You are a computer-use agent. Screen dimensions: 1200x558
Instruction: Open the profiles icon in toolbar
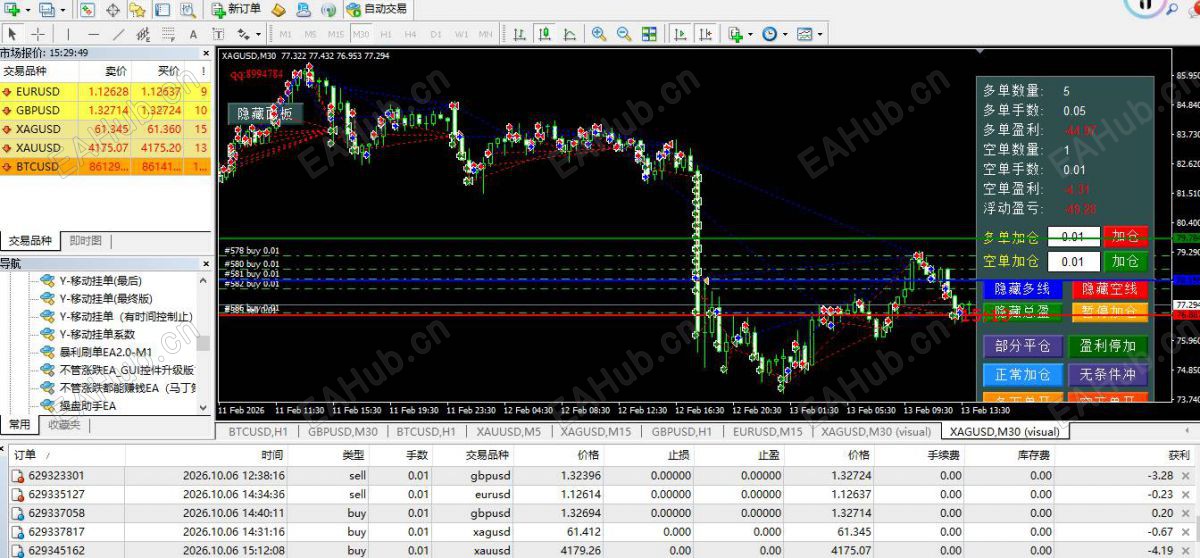point(47,9)
